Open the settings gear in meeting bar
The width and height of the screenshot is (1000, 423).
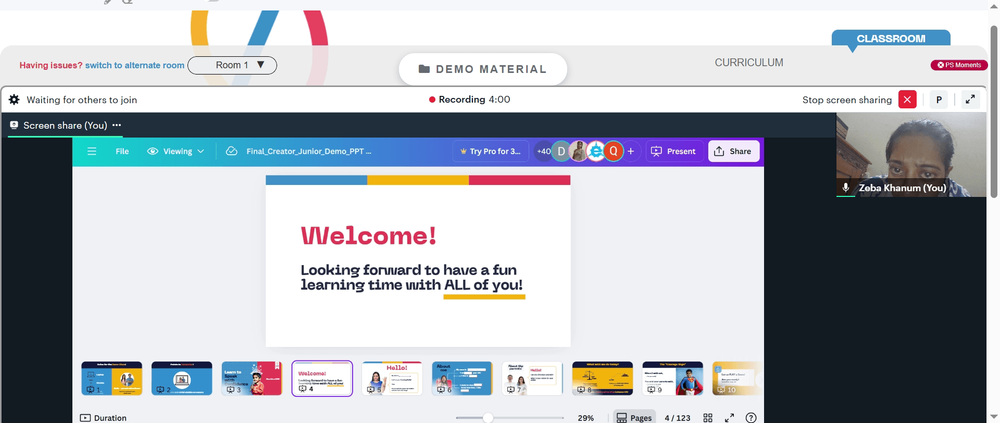pyautogui.click(x=14, y=100)
